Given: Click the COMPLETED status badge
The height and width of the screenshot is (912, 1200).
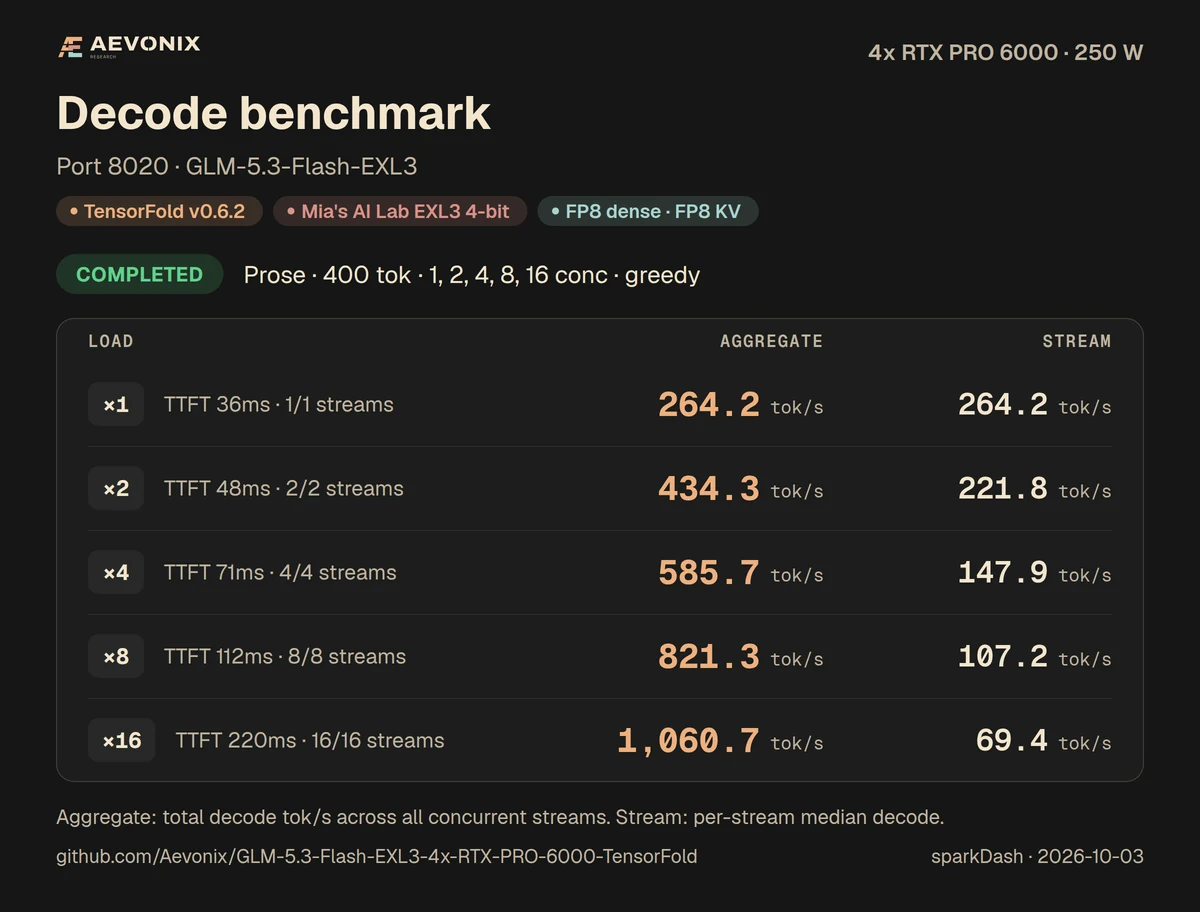Looking at the screenshot, I should tap(139, 274).
